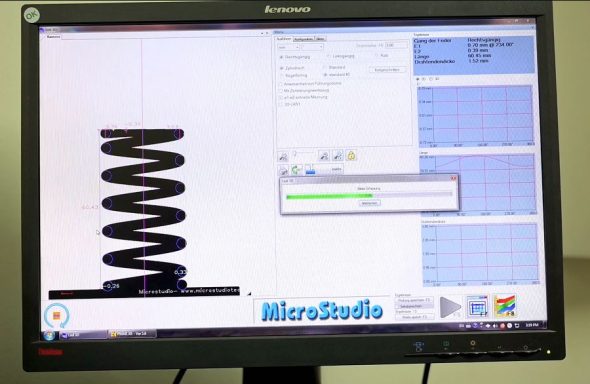
Task: Open the first unit dropdown under tabs
Action: 288,47
